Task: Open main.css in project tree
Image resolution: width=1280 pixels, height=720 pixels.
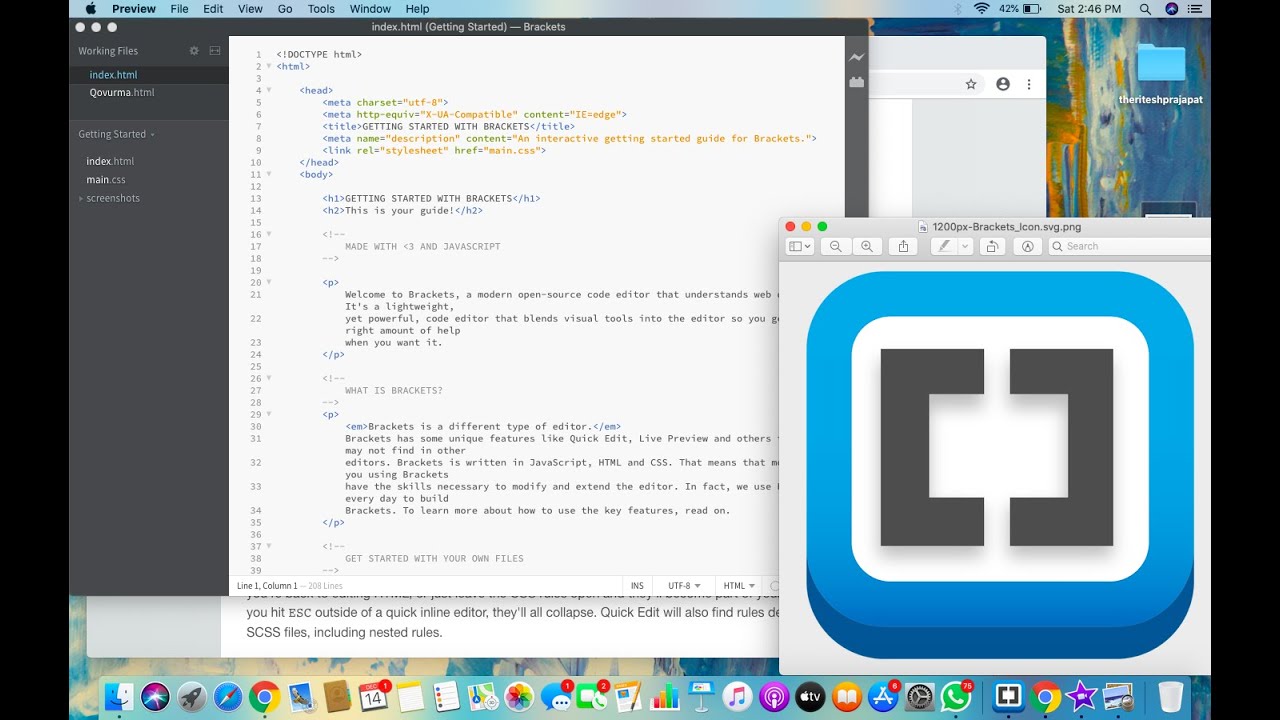Action: (106, 180)
